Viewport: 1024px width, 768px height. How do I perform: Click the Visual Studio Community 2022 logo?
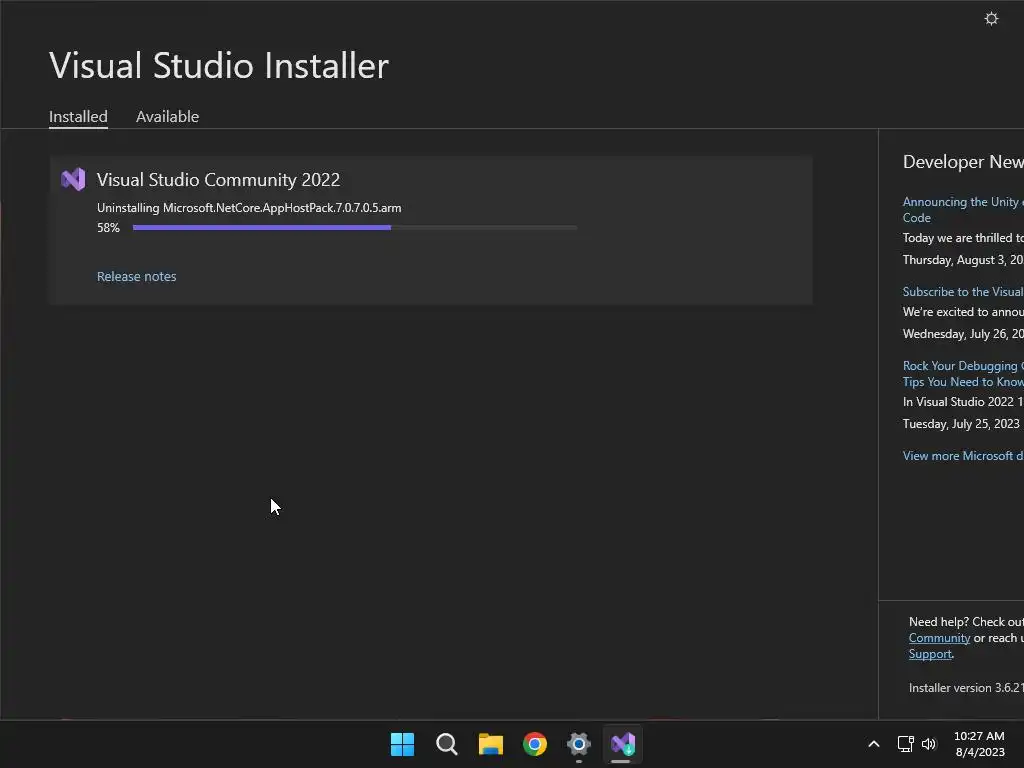pyautogui.click(x=73, y=179)
